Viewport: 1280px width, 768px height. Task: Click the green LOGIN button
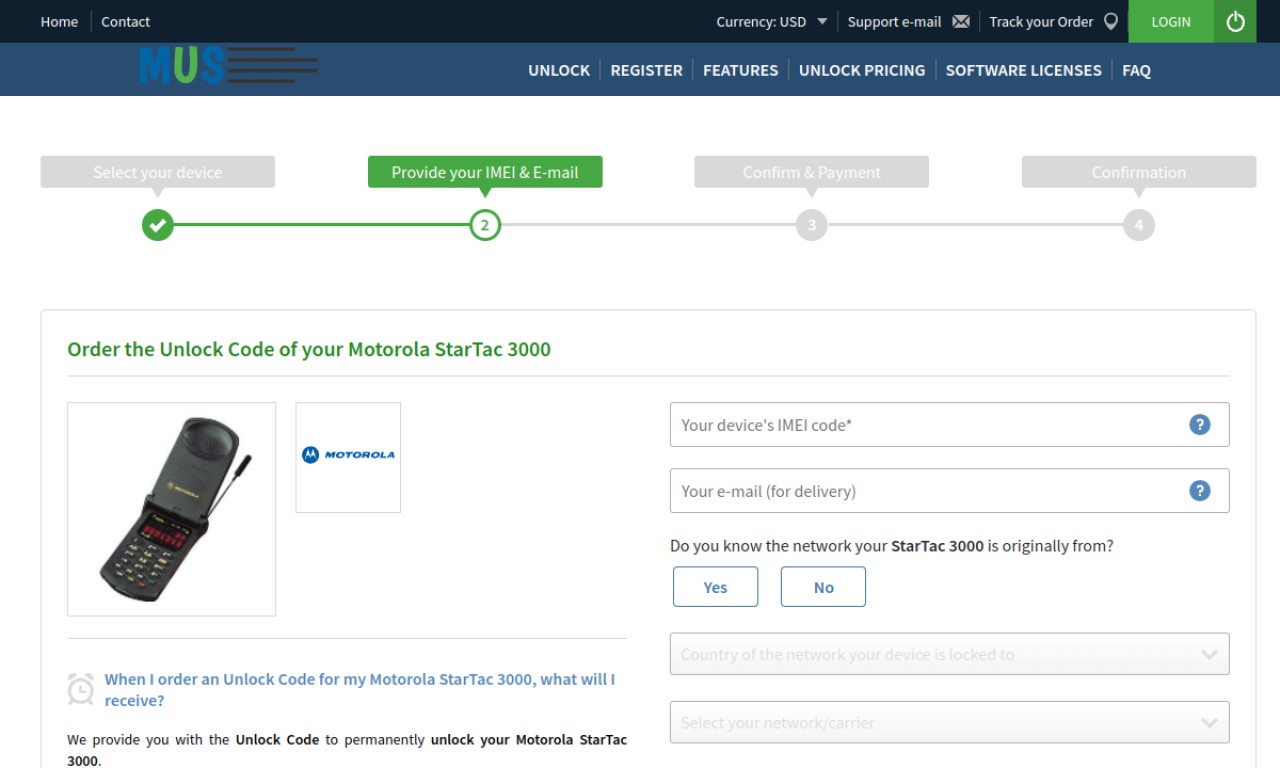[1171, 21]
